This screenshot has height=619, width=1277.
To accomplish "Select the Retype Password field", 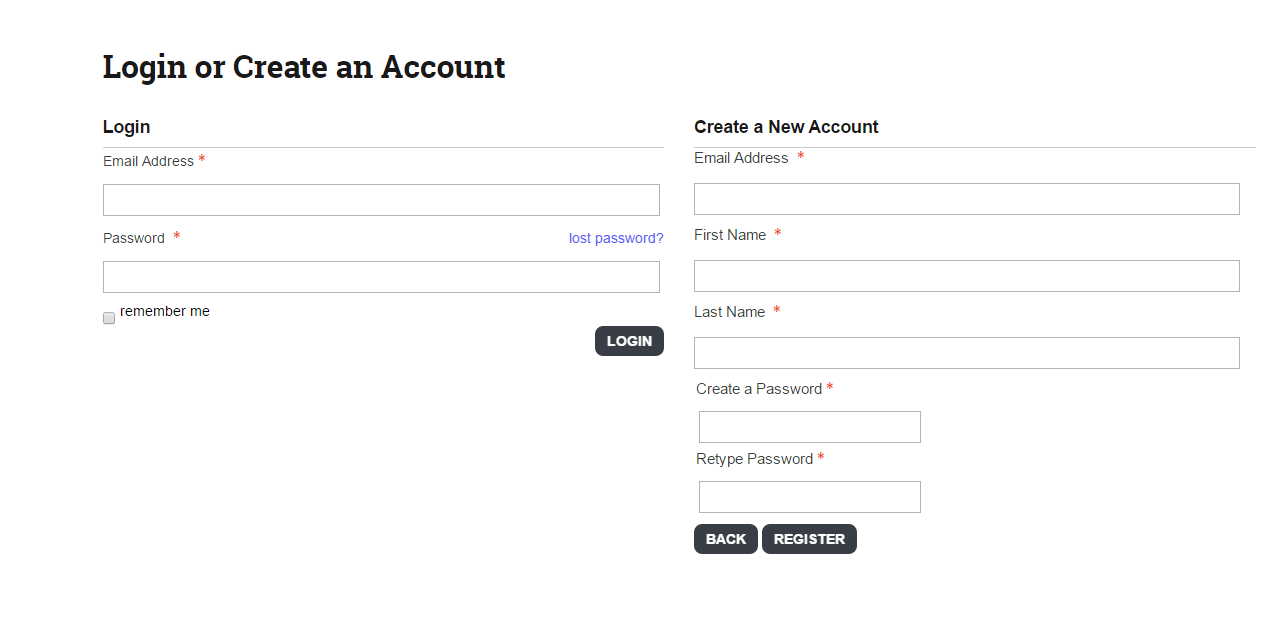I will pos(809,496).
